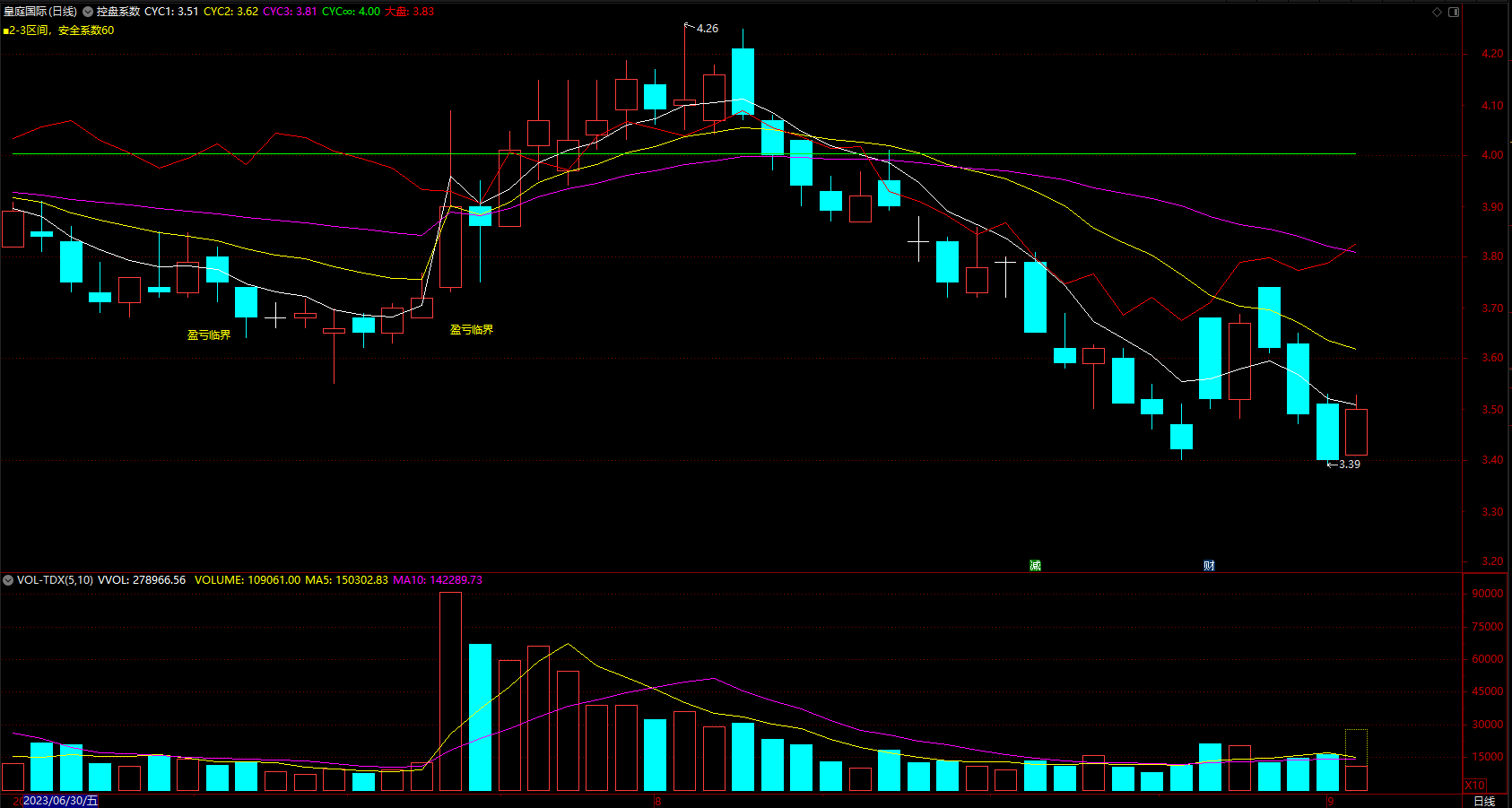Click the MA10: 142289.73 volume value
1512x808 pixels.
(x=438, y=580)
